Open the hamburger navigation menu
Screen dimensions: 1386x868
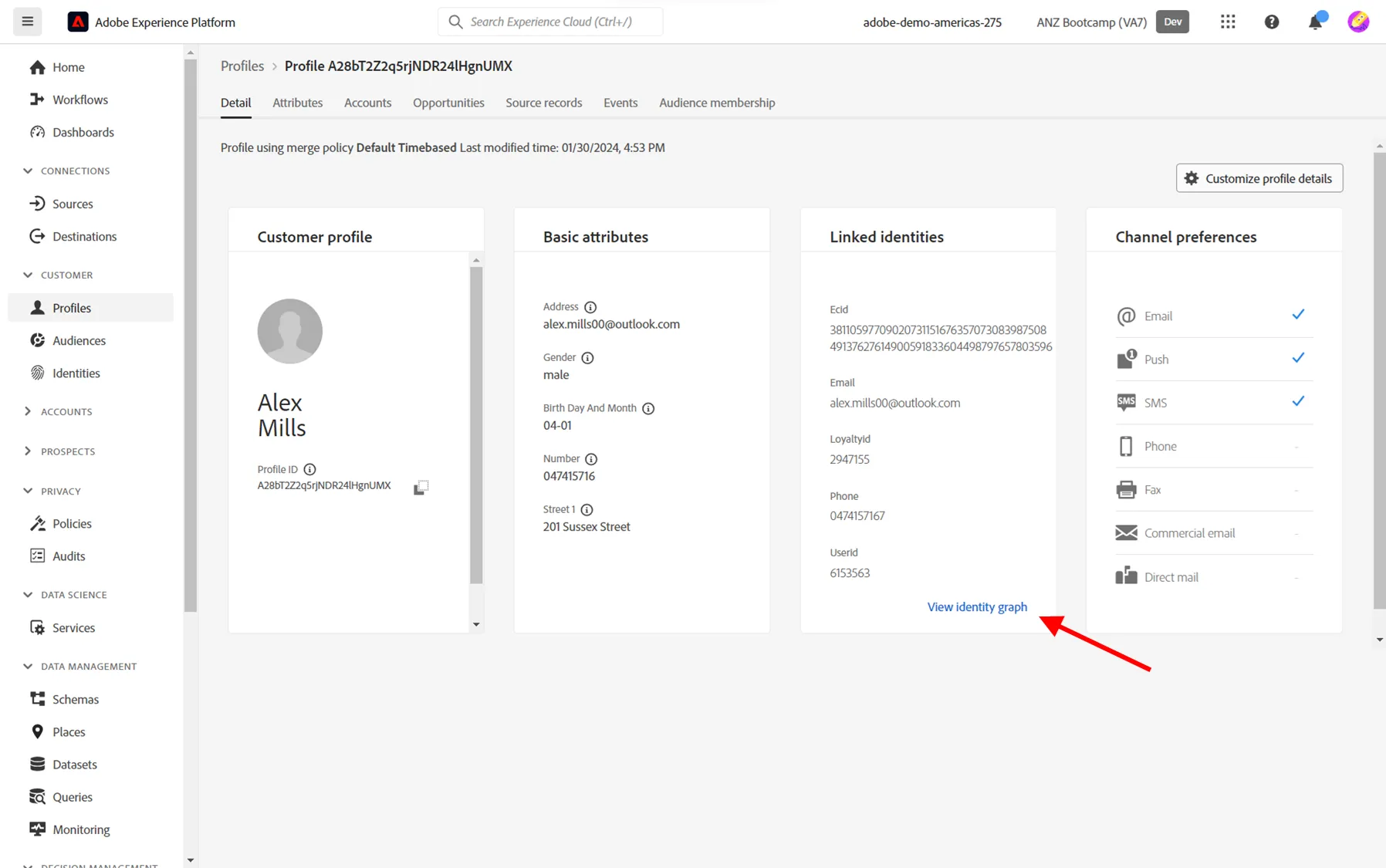[x=28, y=22]
